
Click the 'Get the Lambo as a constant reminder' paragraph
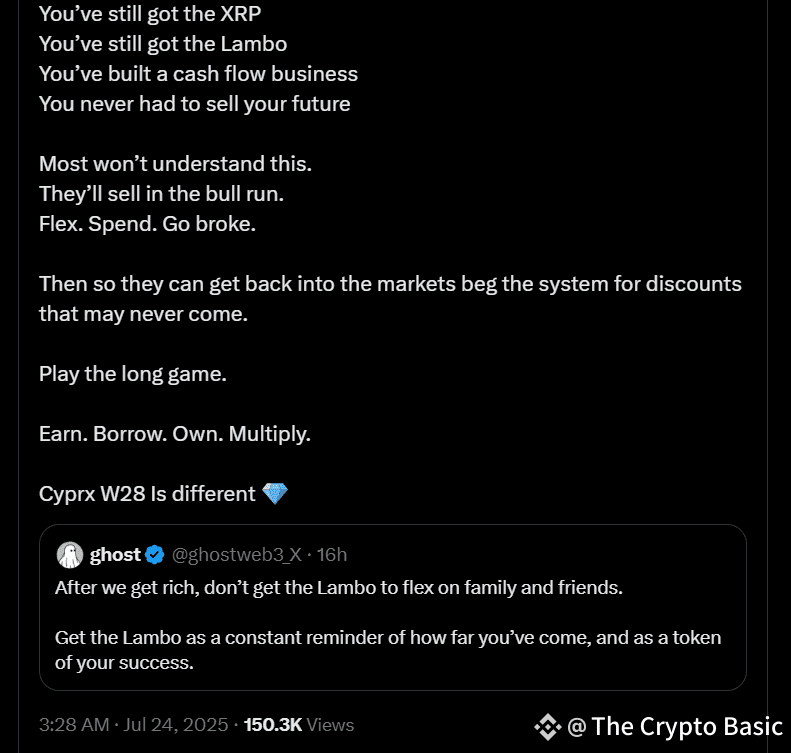[x=388, y=650]
